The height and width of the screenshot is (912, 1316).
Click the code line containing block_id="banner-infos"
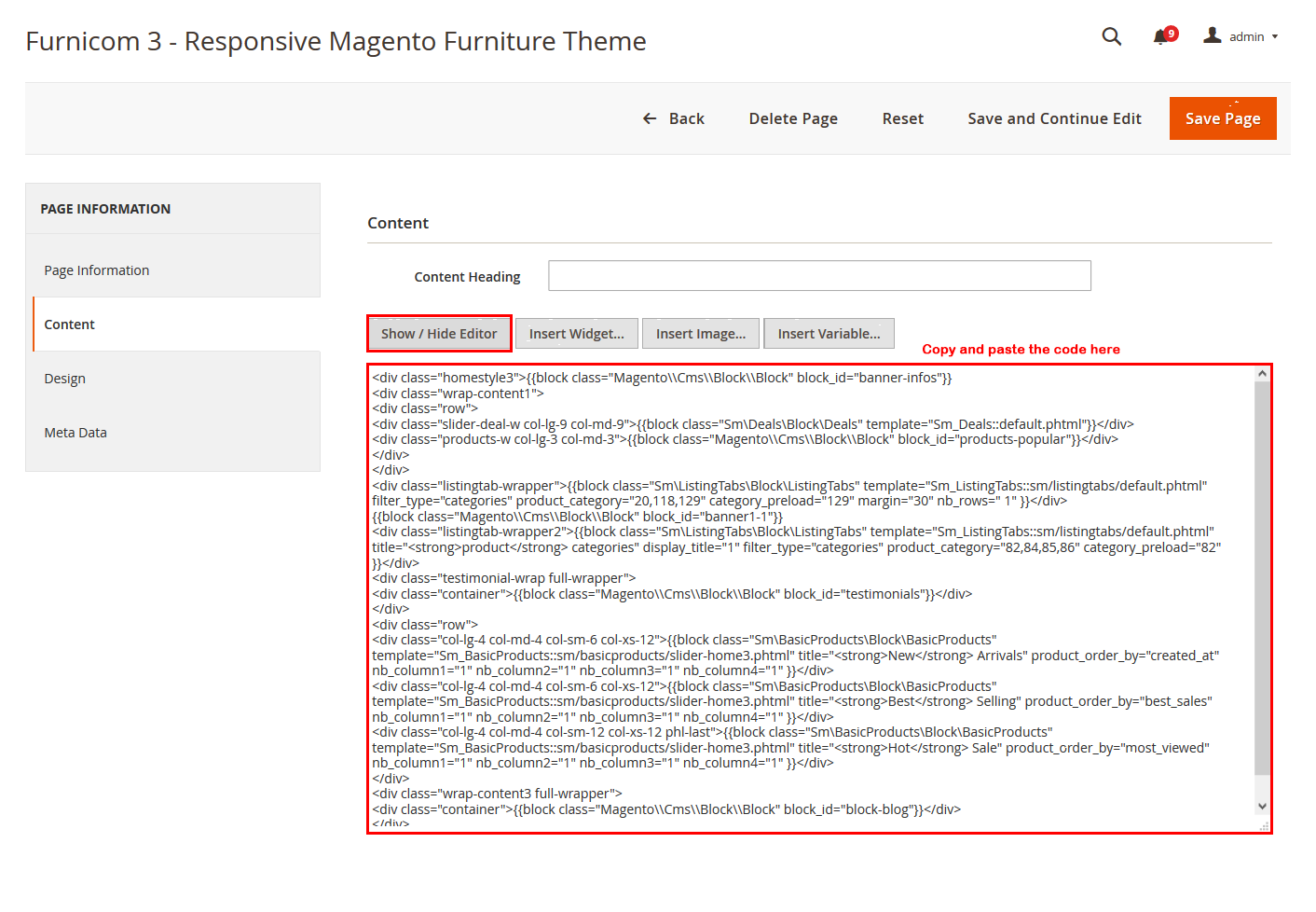pyautogui.click(x=662, y=378)
